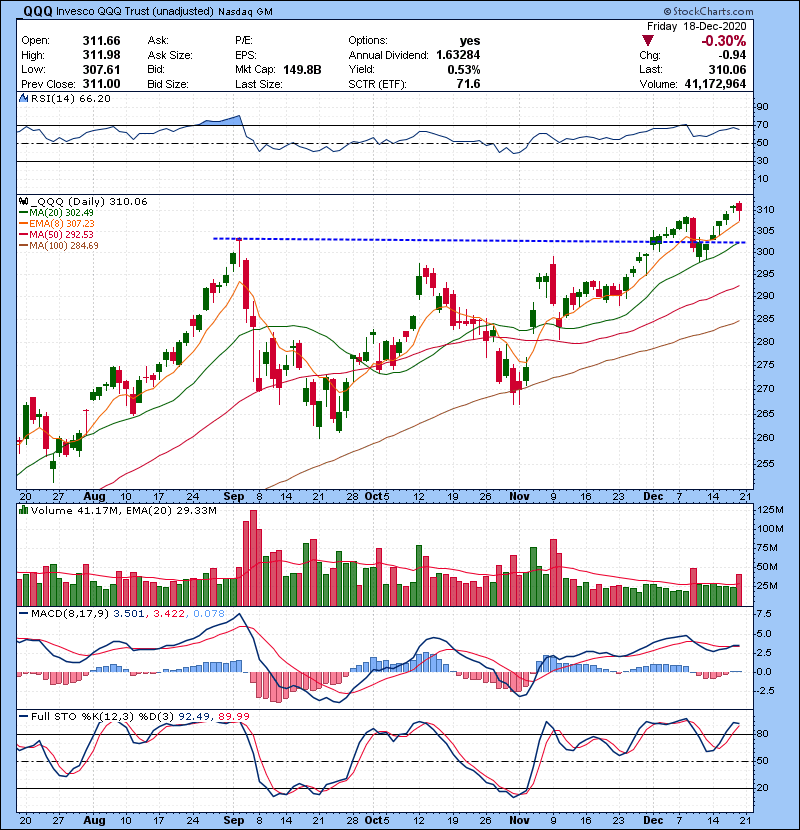Click the Low price value 307.61
Viewport: 800px width, 830px height.
[101, 69]
